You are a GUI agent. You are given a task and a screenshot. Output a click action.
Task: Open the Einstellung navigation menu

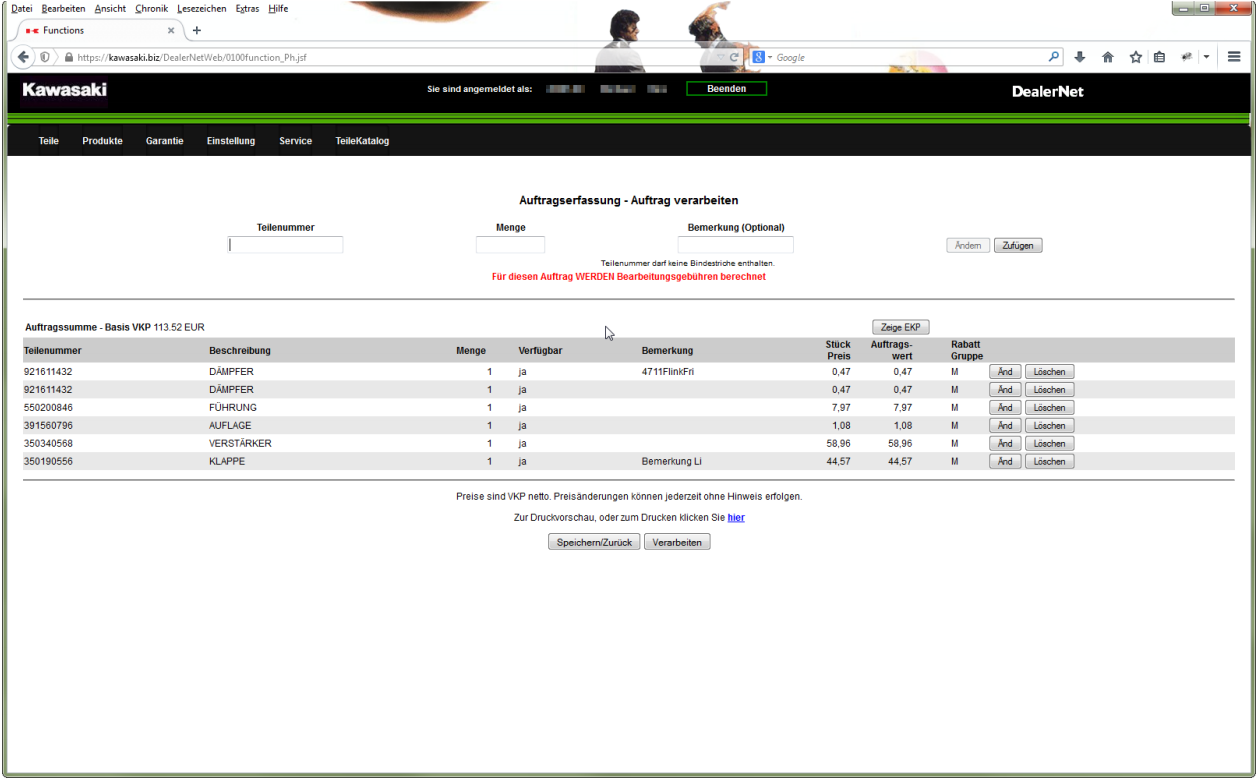point(231,141)
